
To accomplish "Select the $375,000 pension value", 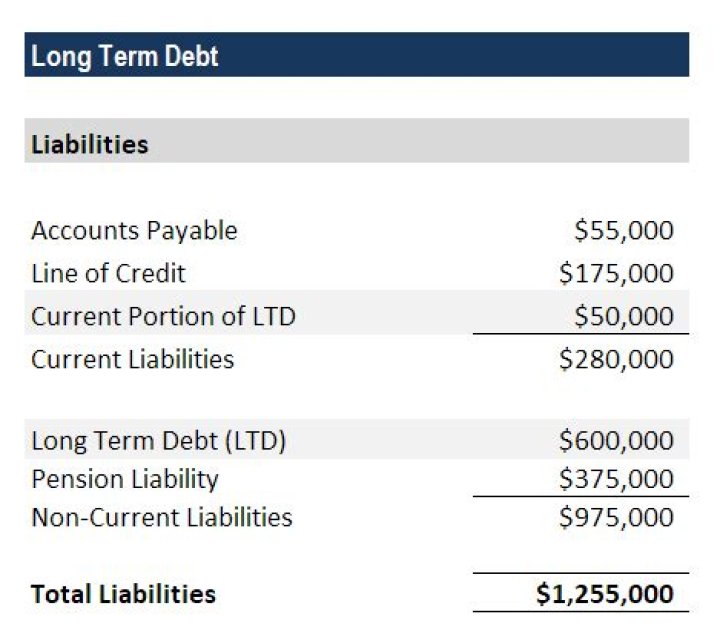I will (x=616, y=479).
